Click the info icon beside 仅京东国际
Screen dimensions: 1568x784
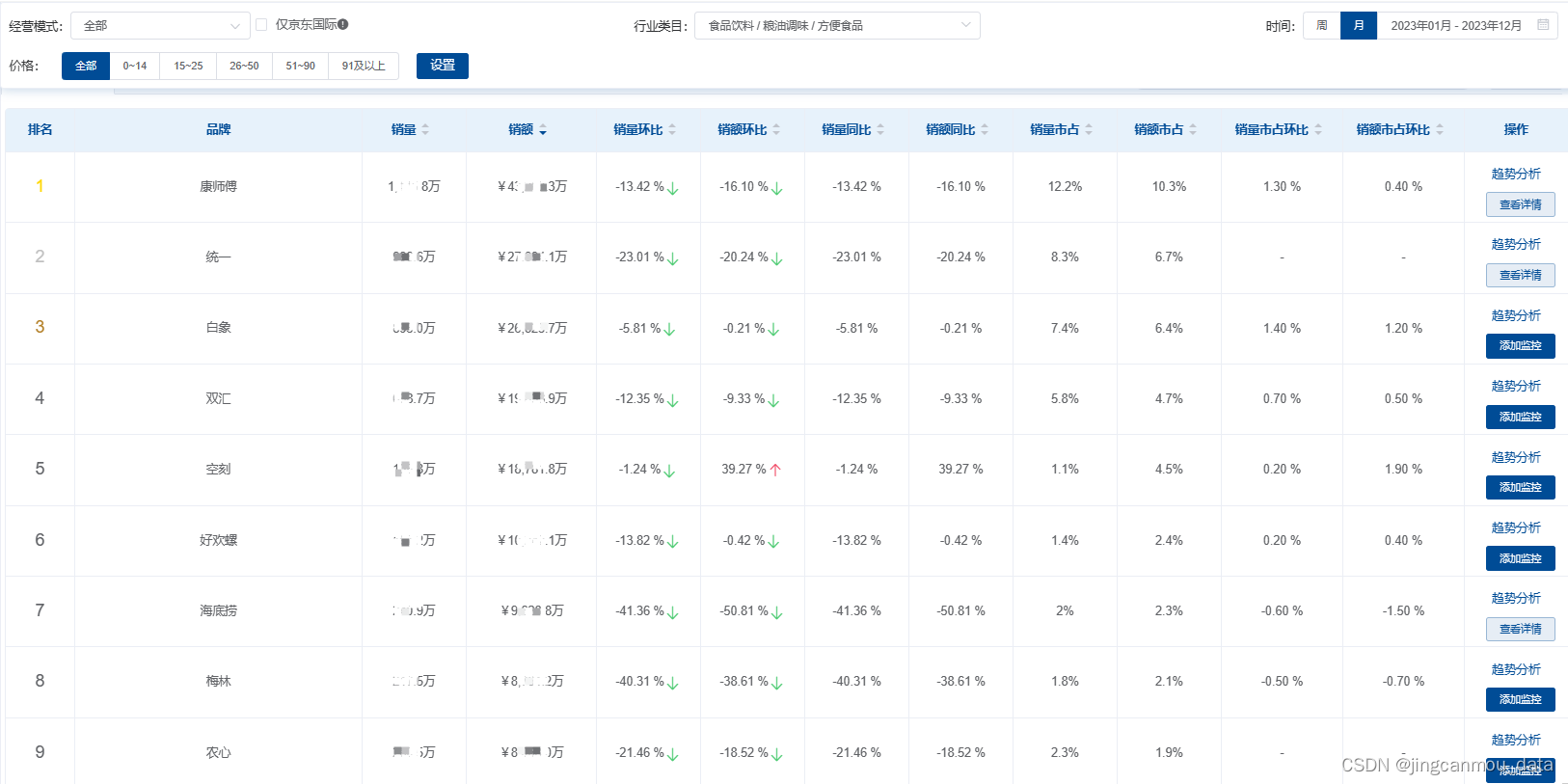(x=343, y=24)
